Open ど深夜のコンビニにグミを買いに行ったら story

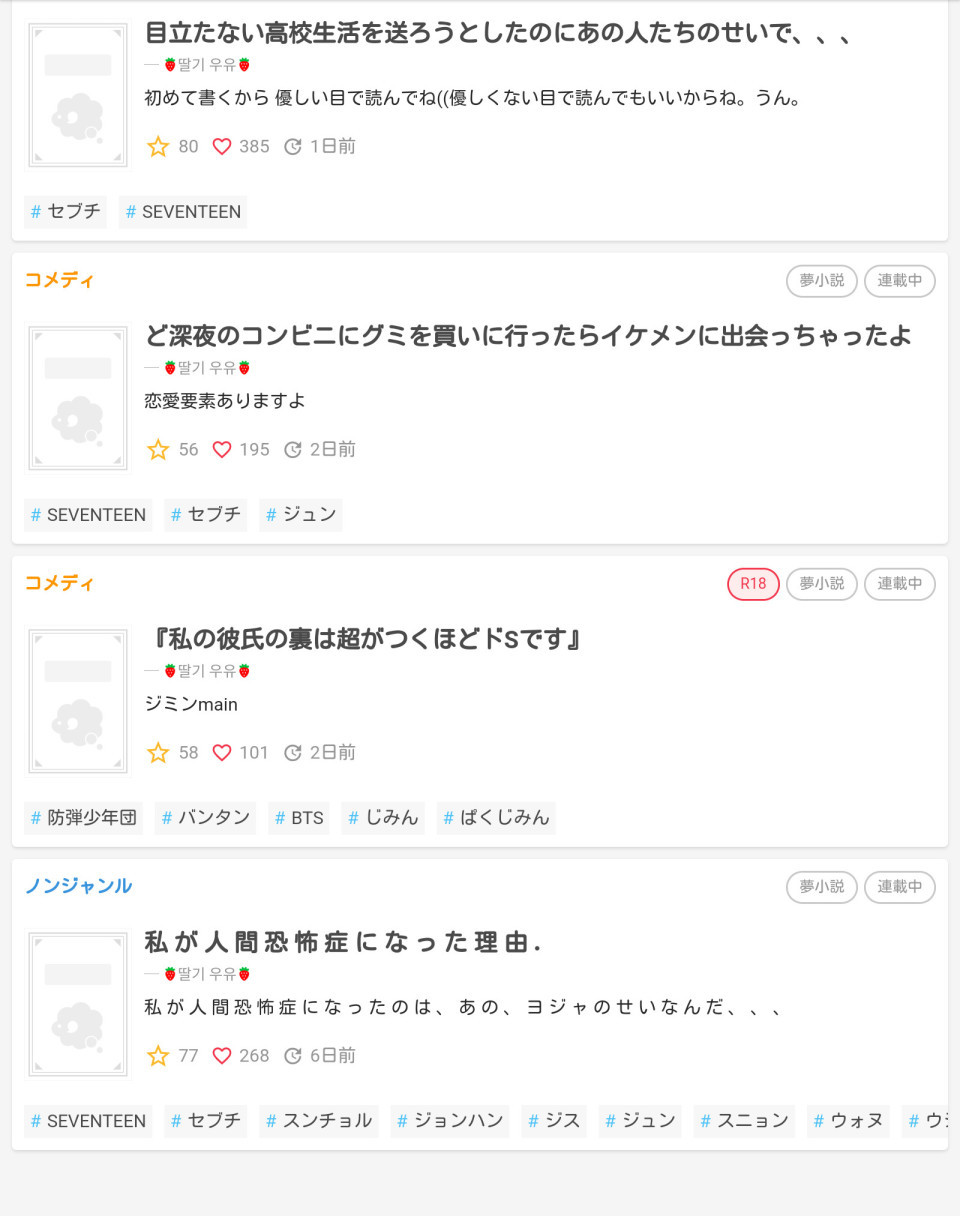(x=528, y=336)
